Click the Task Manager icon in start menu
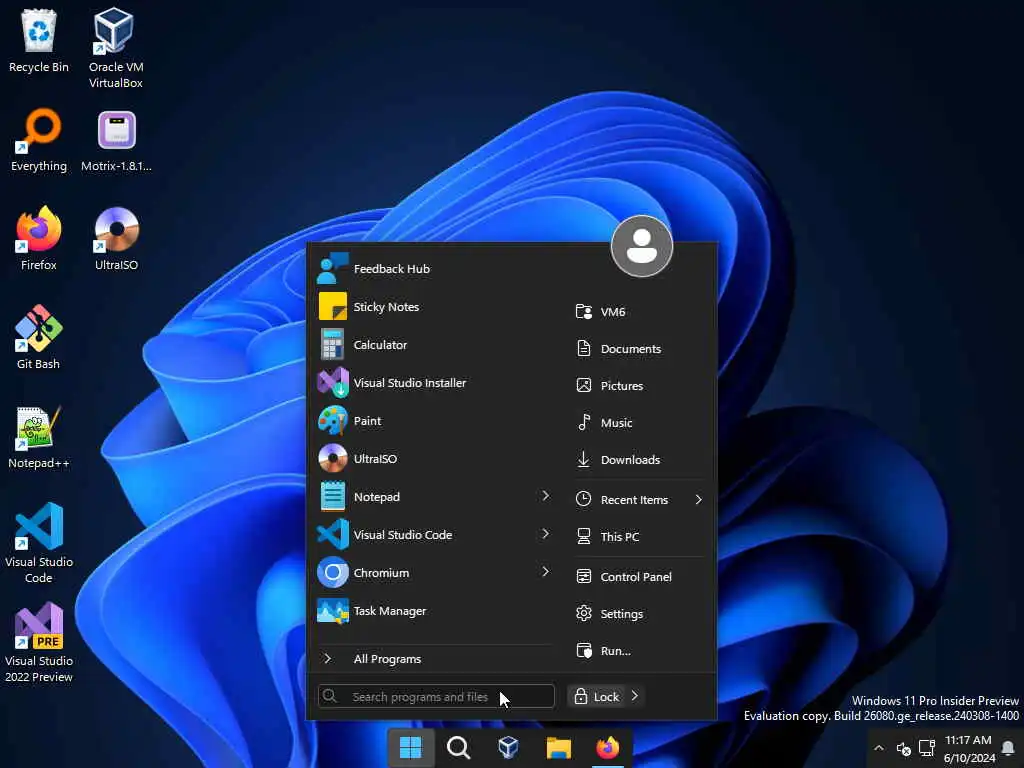The height and width of the screenshot is (768, 1024). (x=332, y=611)
